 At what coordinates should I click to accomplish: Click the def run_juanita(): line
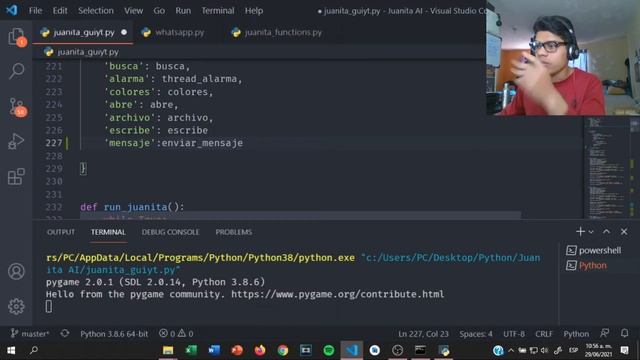pos(132,207)
